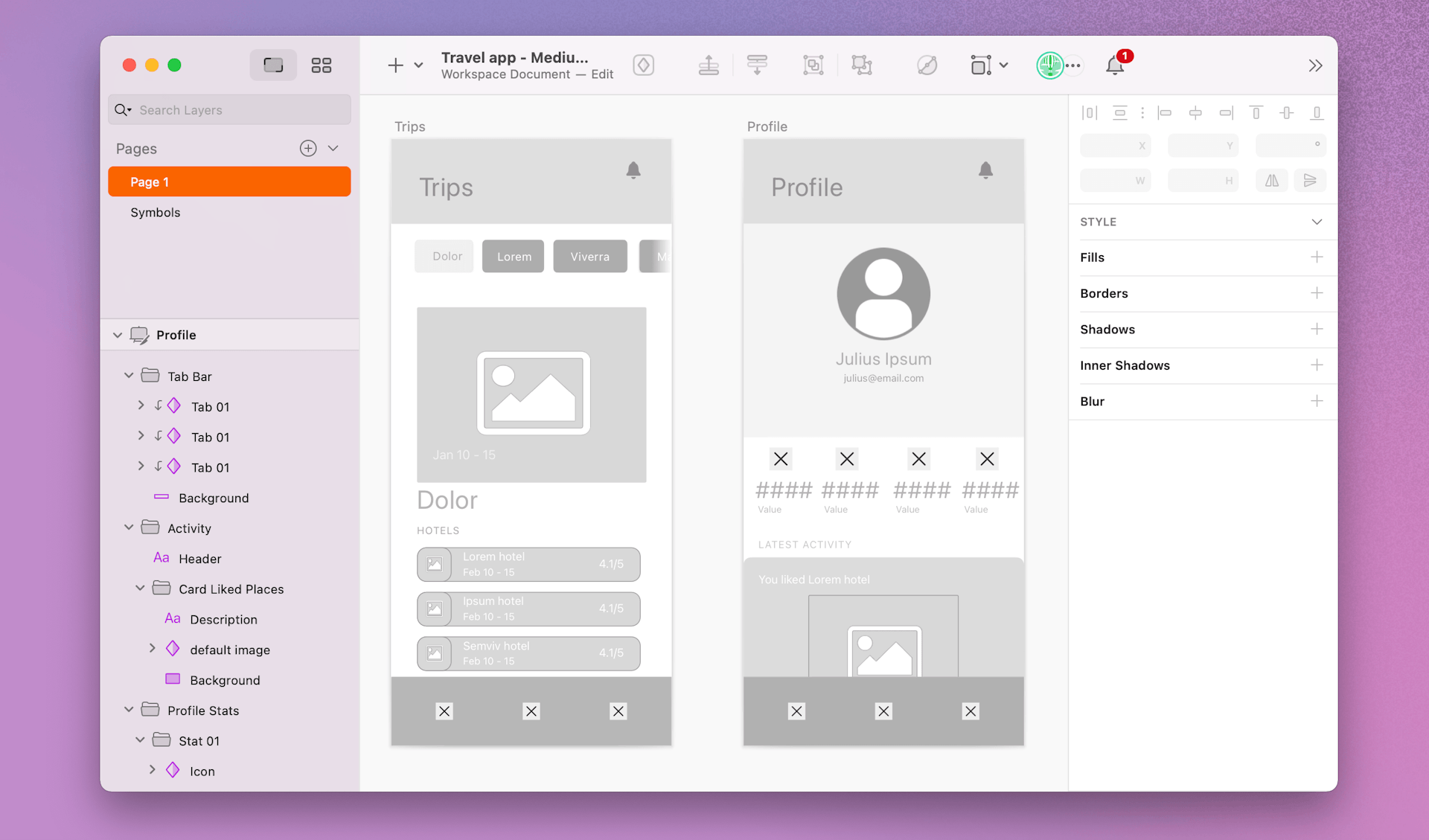1429x840 pixels.
Task: Expand the Icon layer under Stat 01
Action: 153,770
